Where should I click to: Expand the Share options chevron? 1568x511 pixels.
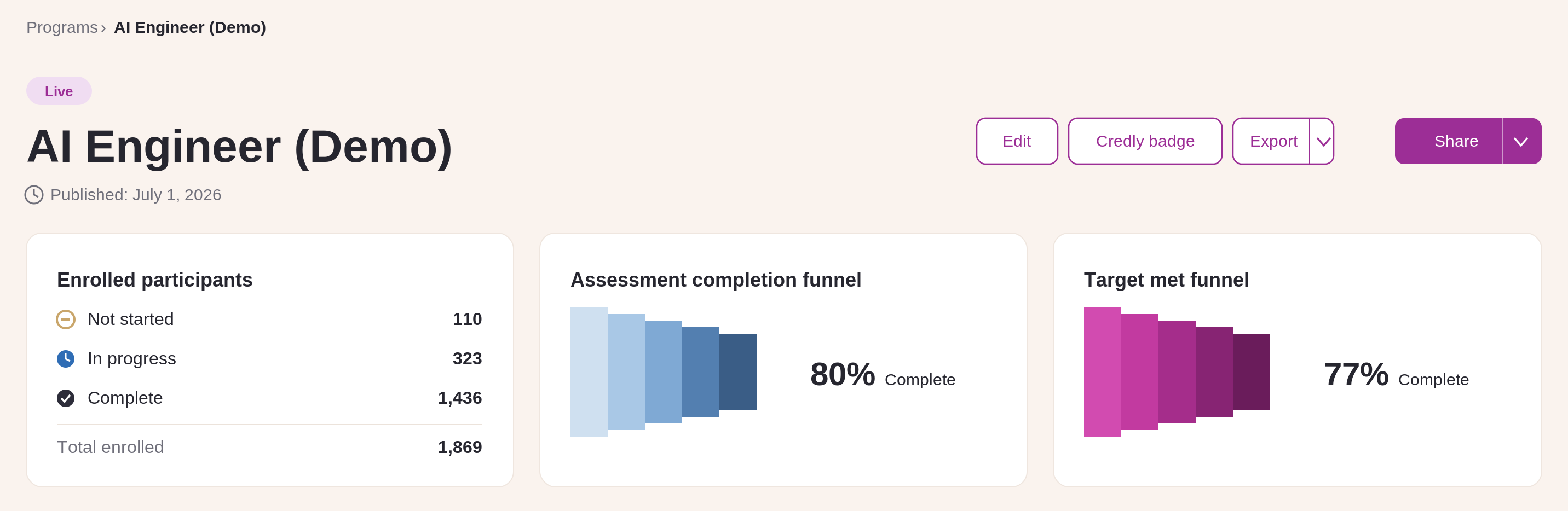tap(1521, 141)
